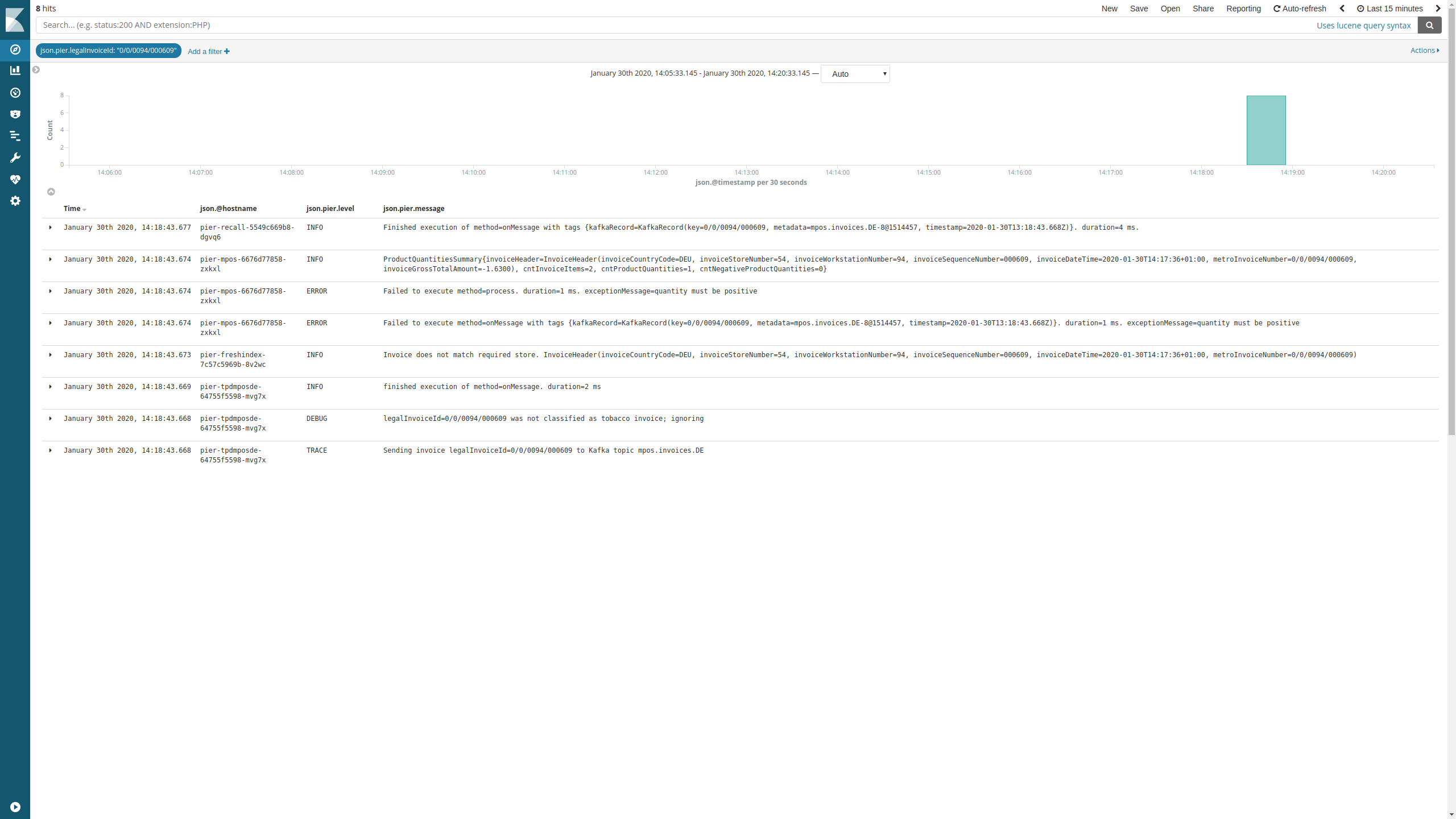Image resolution: width=1456 pixels, height=819 pixels.
Task: Open the Reporting menu
Action: pos(1244,9)
